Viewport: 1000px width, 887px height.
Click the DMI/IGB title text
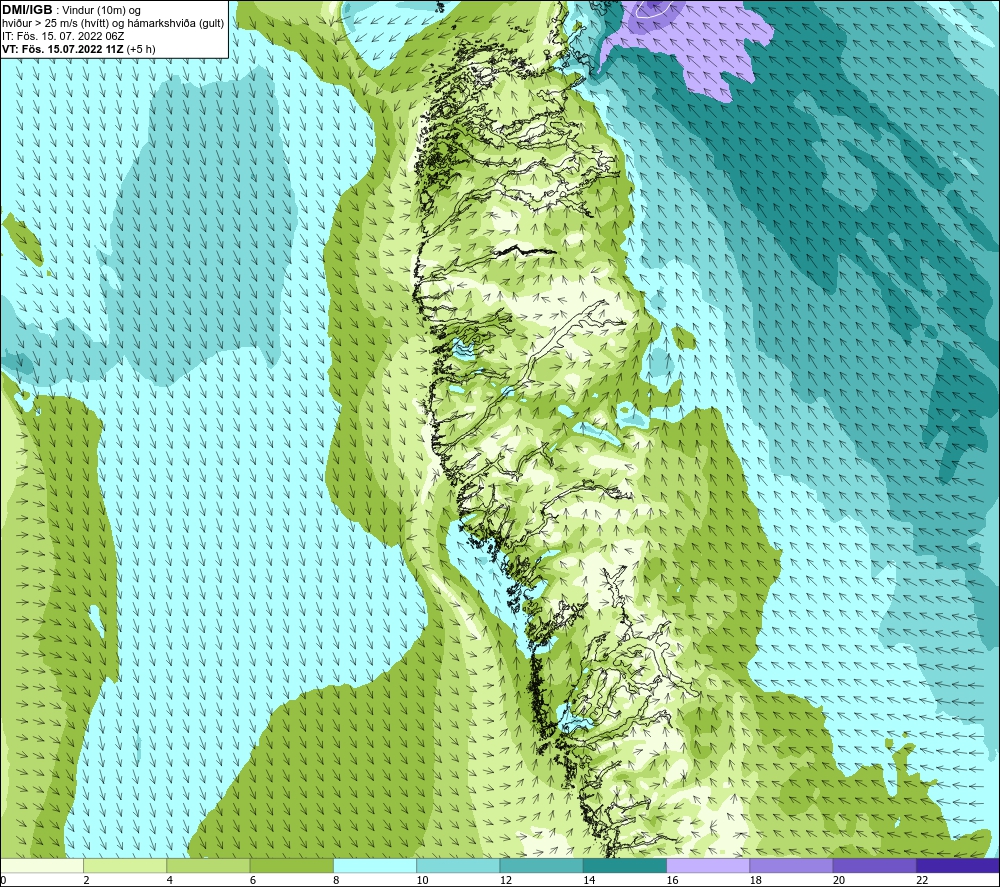(27, 10)
